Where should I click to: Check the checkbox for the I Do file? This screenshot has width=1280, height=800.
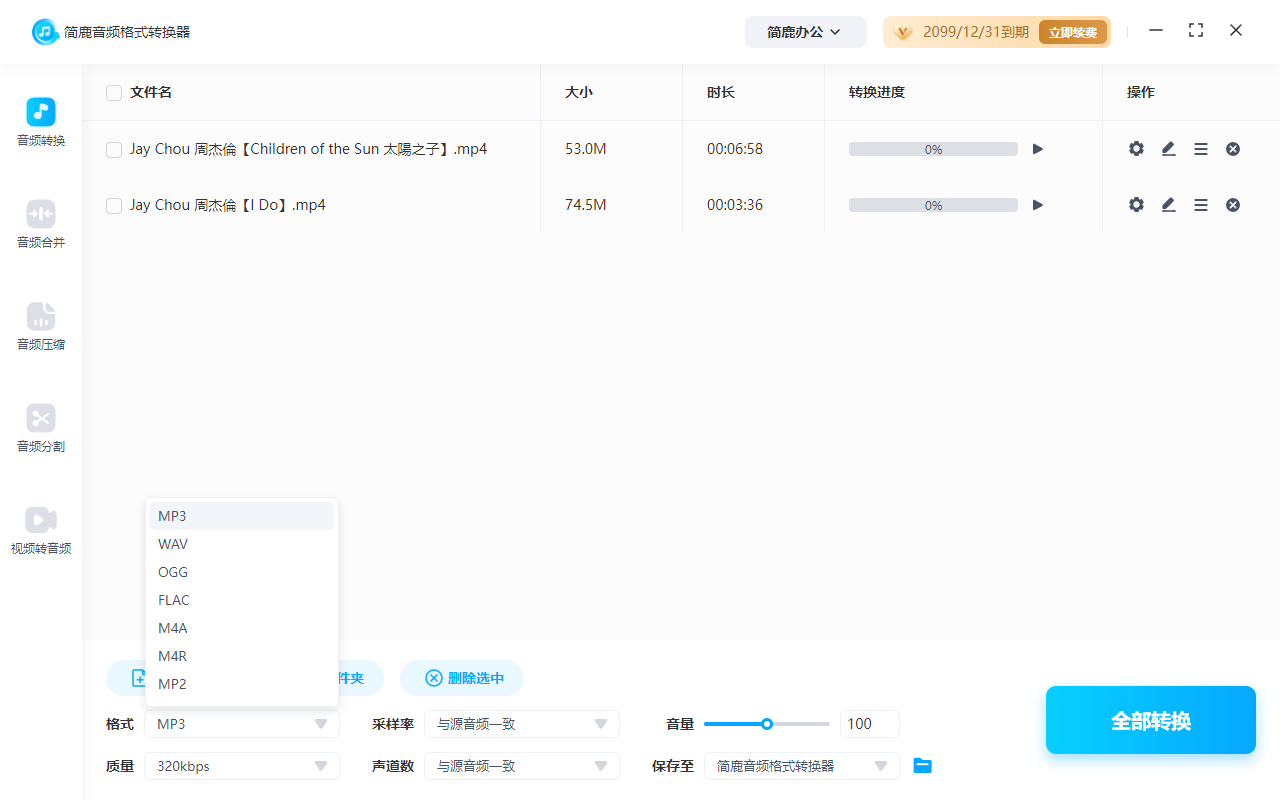(x=113, y=204)
